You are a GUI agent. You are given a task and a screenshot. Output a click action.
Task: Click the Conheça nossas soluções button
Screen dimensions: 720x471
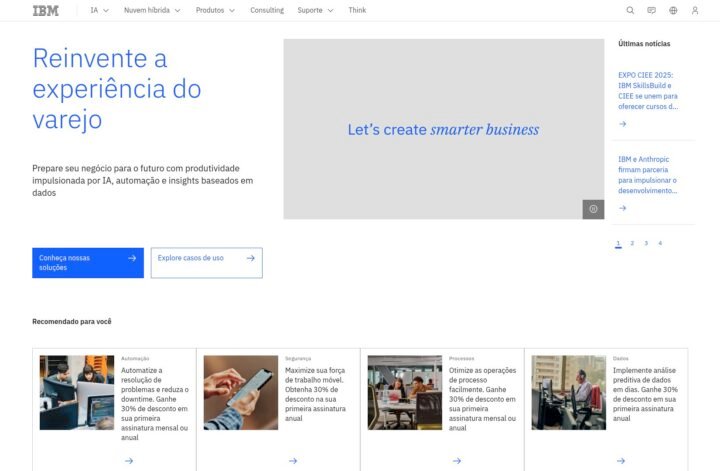(x=88, y=263)
